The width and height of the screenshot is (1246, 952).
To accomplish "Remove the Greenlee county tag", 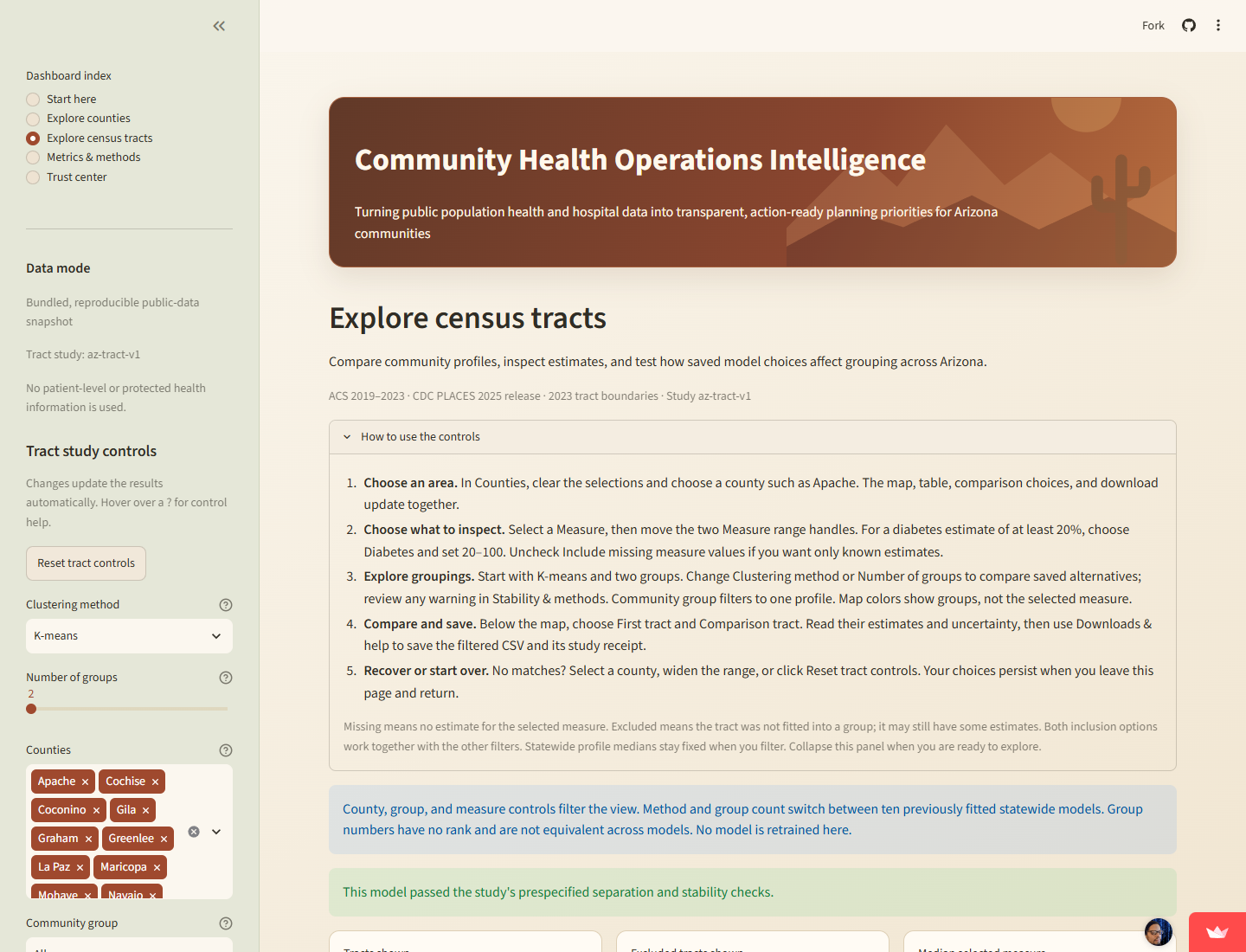I will tap(164, 839).
